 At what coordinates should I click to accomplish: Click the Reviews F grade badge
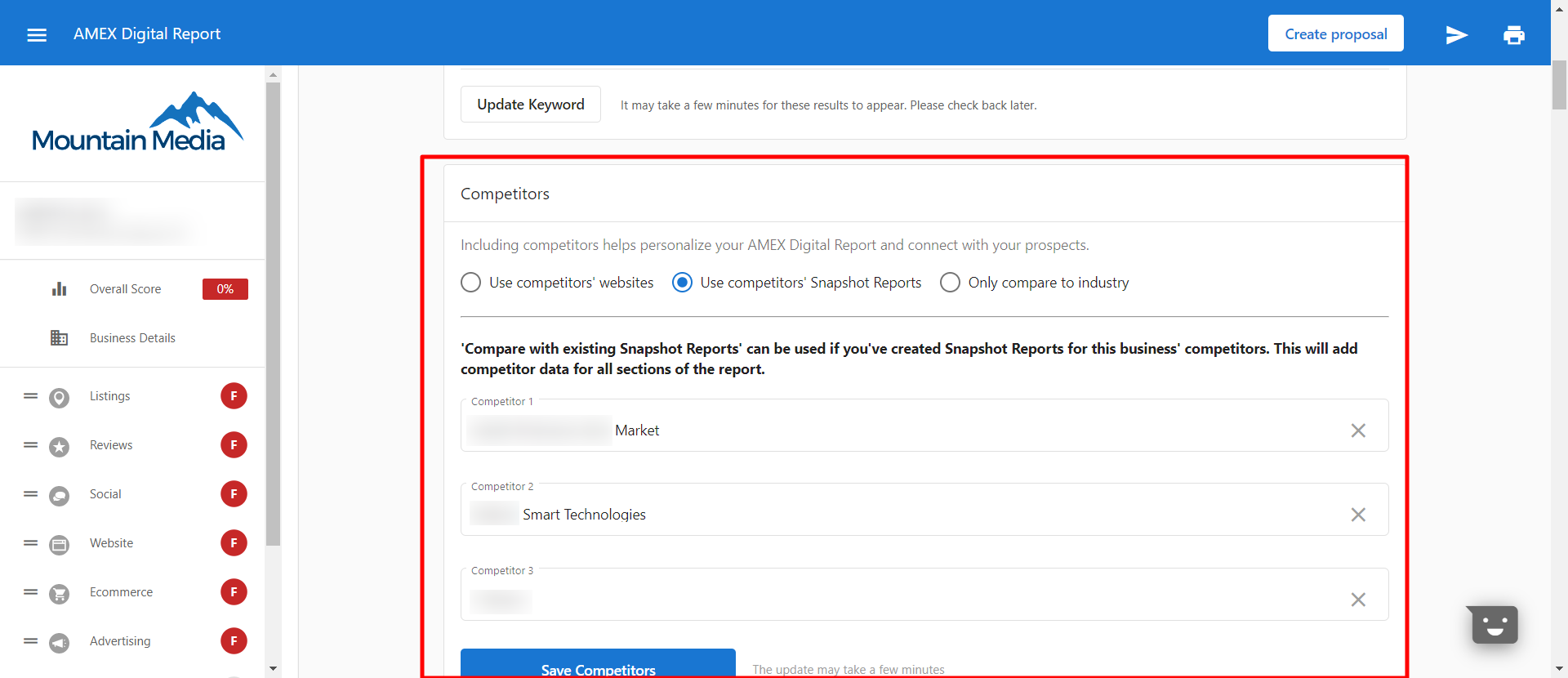tap(234, 445)
